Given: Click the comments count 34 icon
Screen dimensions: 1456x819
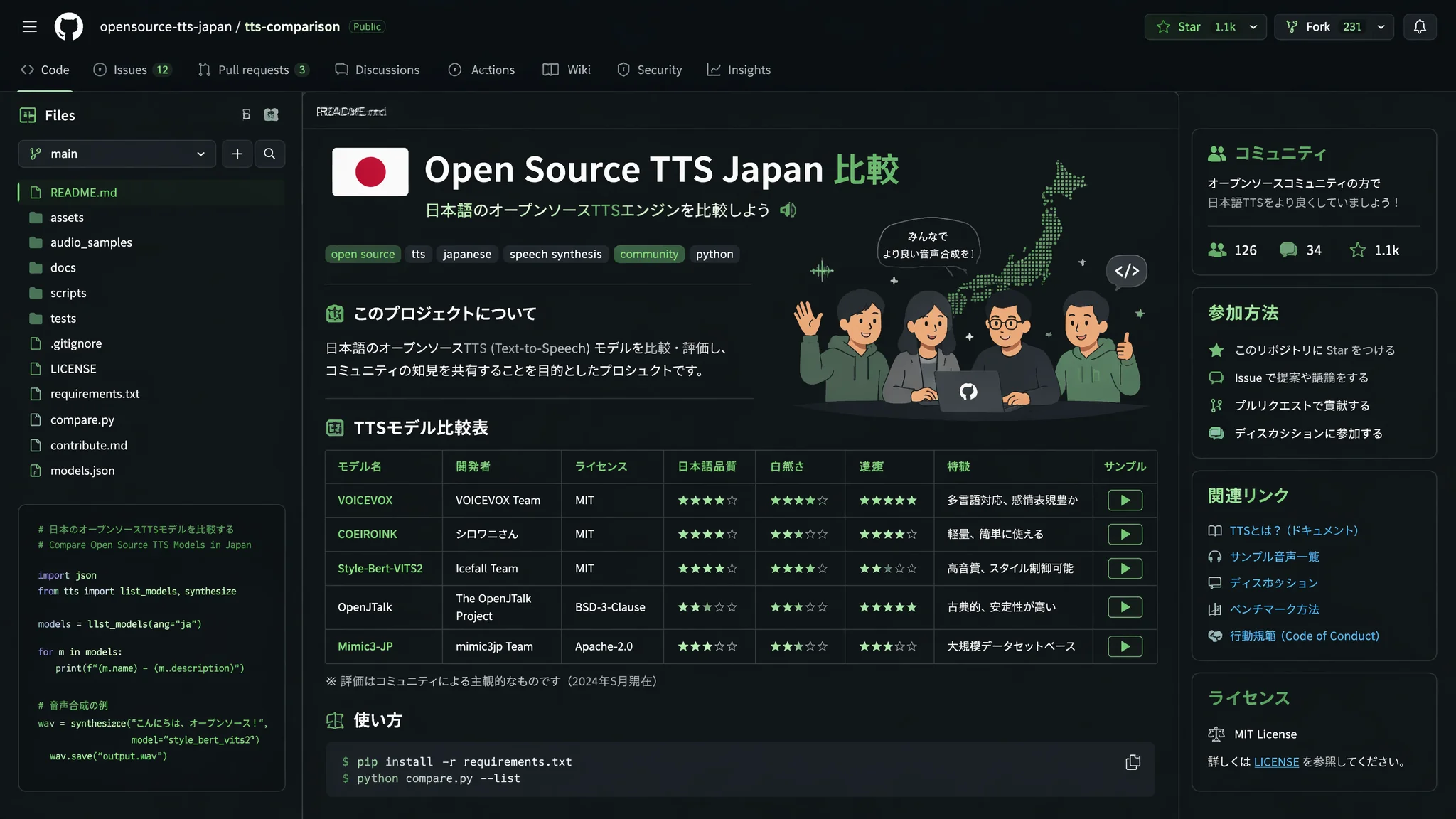Looking at the screenshot, I should click(x=1288, y=250).
